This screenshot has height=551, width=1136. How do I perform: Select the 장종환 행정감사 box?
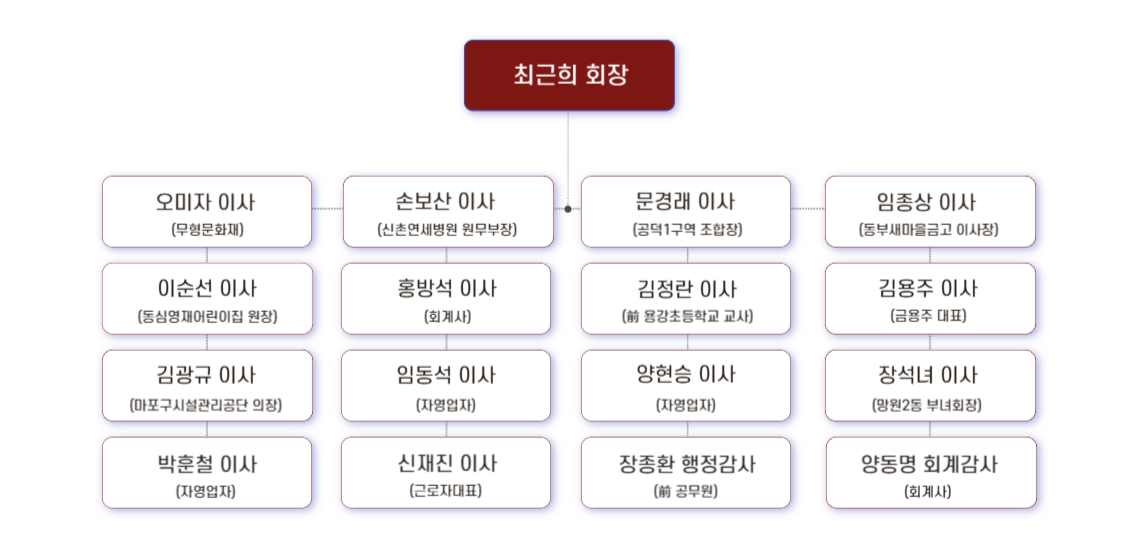coord(685,473)
